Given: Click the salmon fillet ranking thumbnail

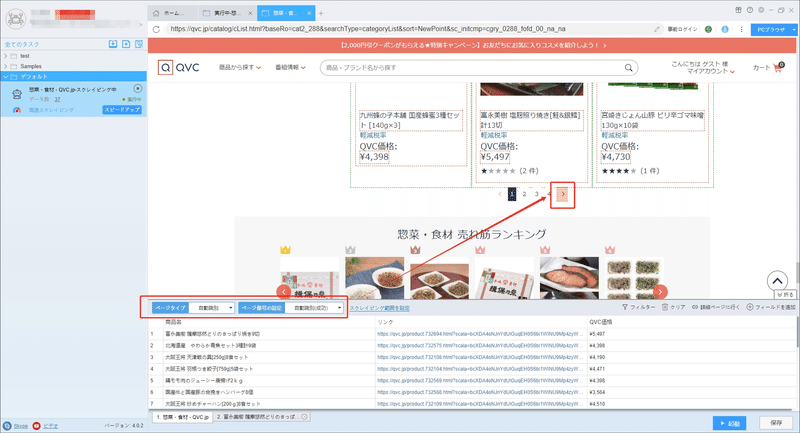Looking at the screenshot, I should (x=569, y=278).
